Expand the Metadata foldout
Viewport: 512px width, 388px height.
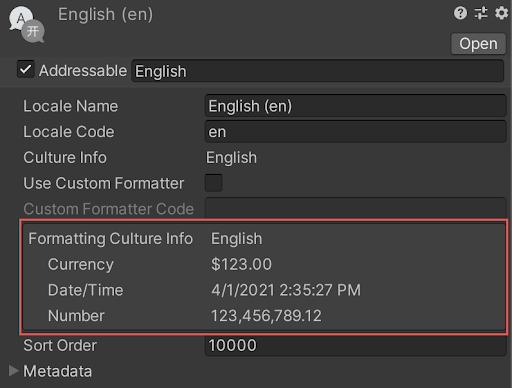(x=13, y=371)
